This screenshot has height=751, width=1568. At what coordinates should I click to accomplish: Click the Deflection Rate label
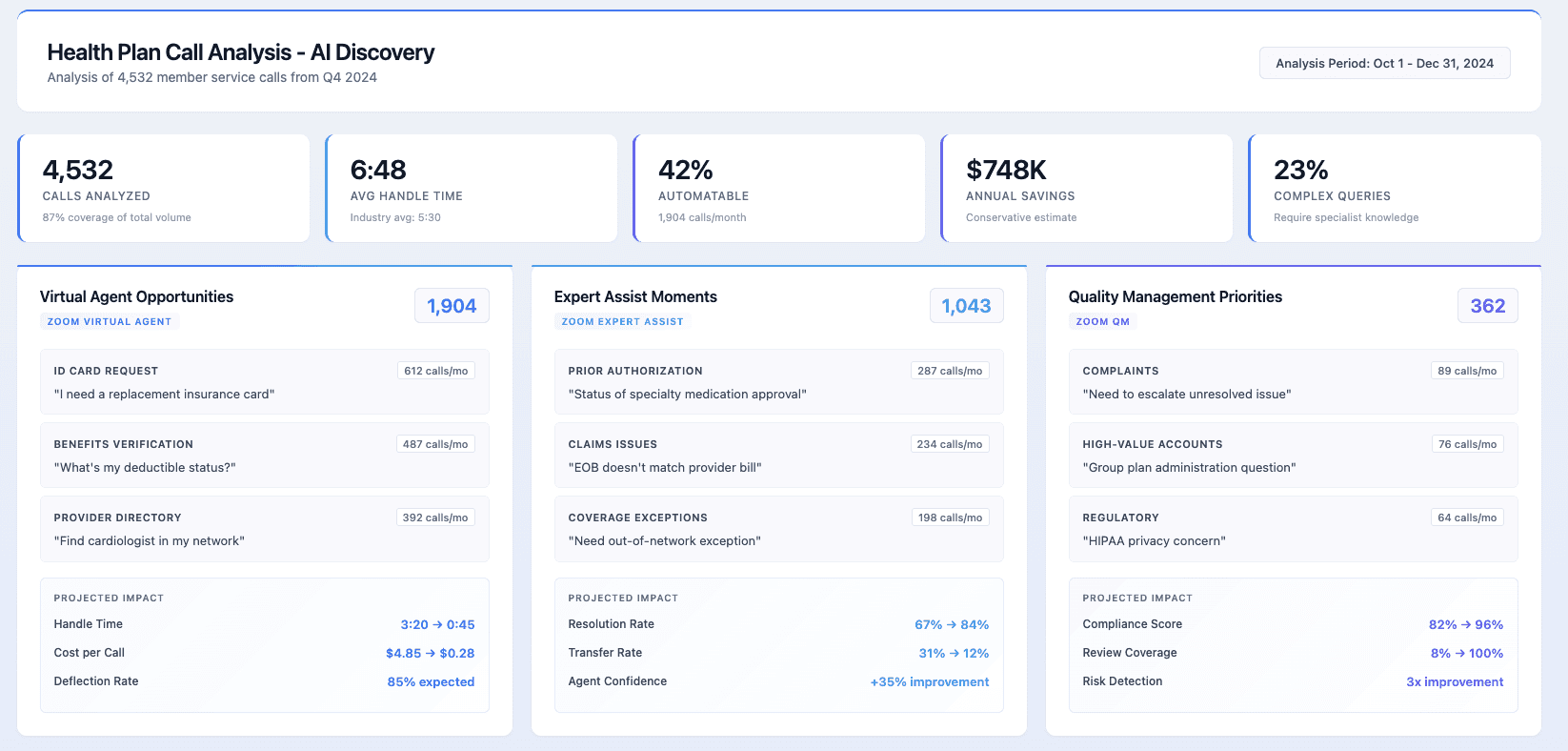pyautogui.click(x=96, y=681)
